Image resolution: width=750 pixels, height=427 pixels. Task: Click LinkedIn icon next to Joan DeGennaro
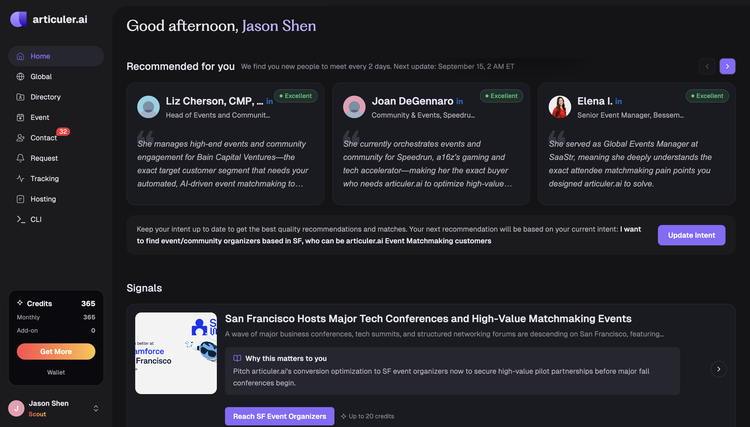(460, 101)
